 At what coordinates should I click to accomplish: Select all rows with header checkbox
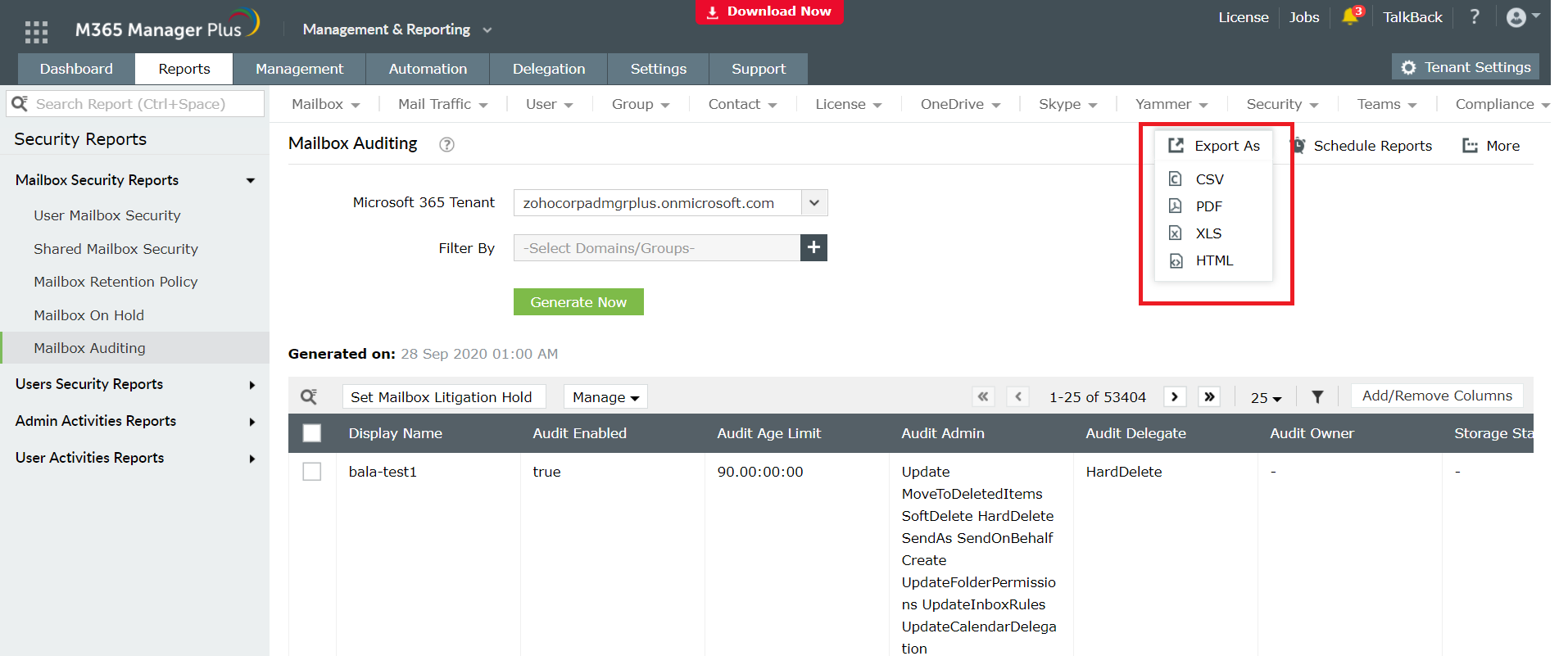point(312,433)
